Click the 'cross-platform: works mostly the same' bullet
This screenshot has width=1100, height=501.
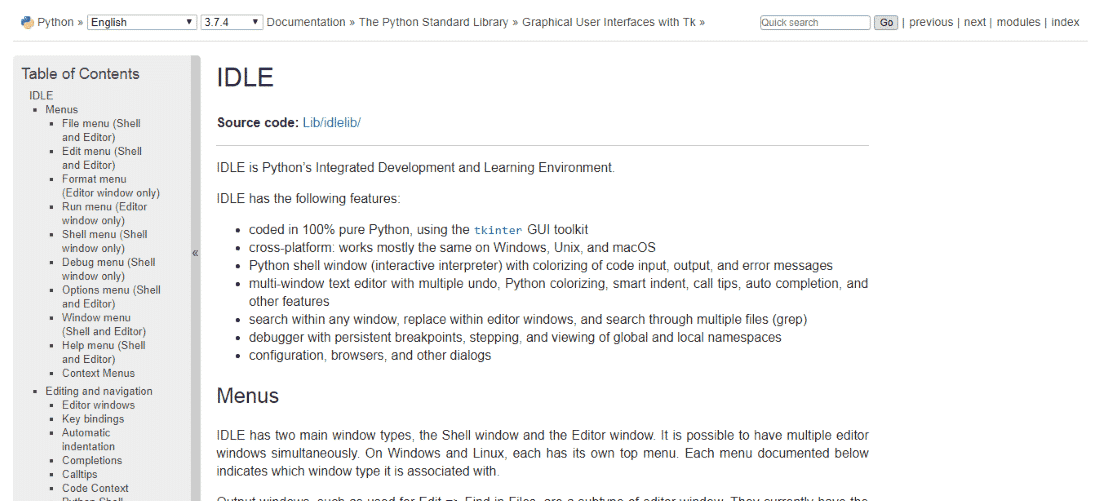(452, 248)
